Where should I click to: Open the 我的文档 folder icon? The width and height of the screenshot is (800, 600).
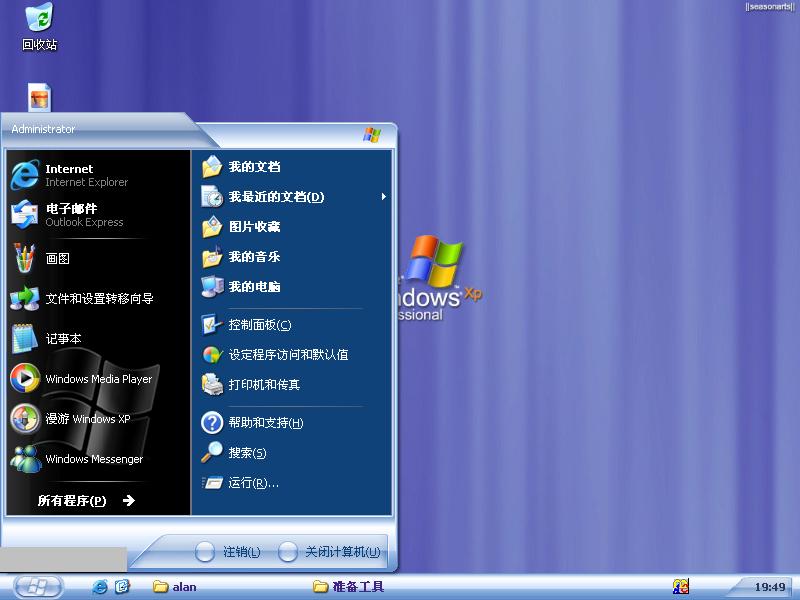point(212,167)
